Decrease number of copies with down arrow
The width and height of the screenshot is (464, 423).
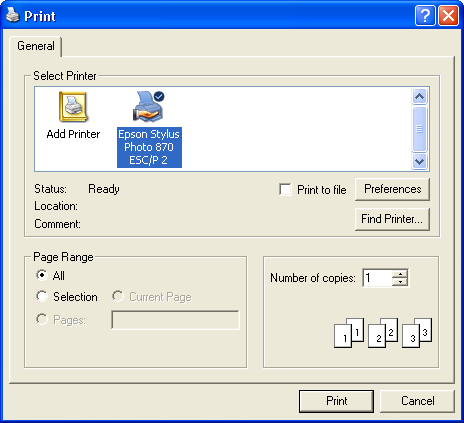click(x=400, y=282)
